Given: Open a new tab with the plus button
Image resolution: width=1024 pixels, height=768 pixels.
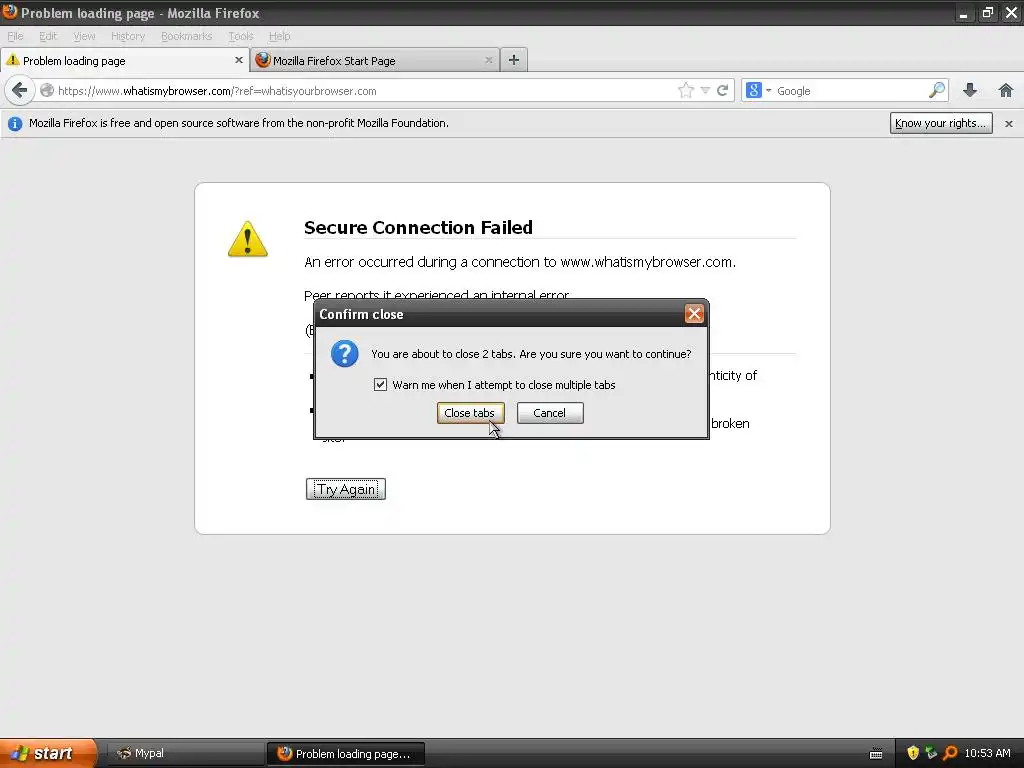Looking at the screenshot, I should (514, 60).
